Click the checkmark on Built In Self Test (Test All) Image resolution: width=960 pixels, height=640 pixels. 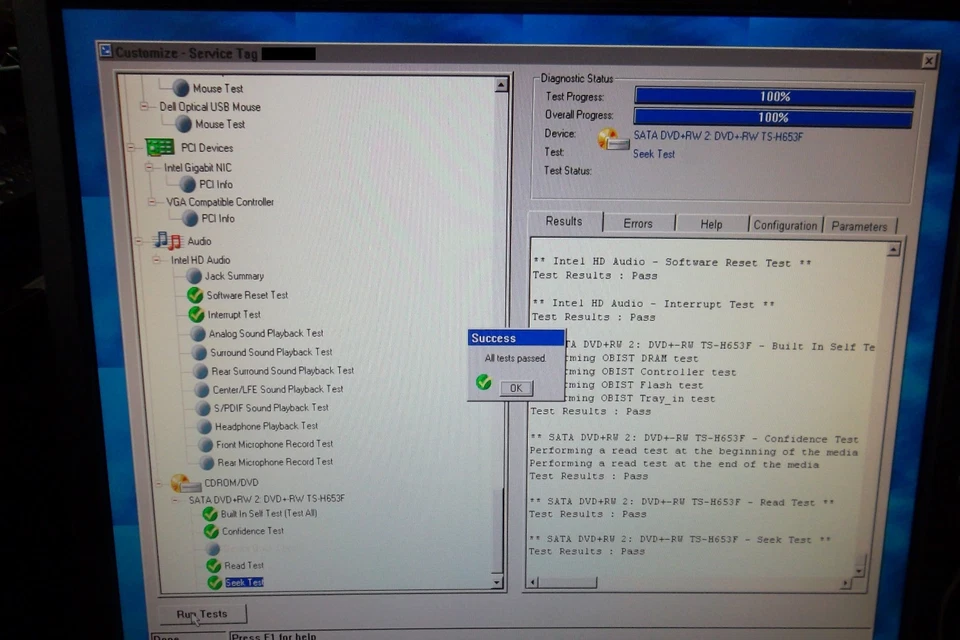(x=210, y=514)
